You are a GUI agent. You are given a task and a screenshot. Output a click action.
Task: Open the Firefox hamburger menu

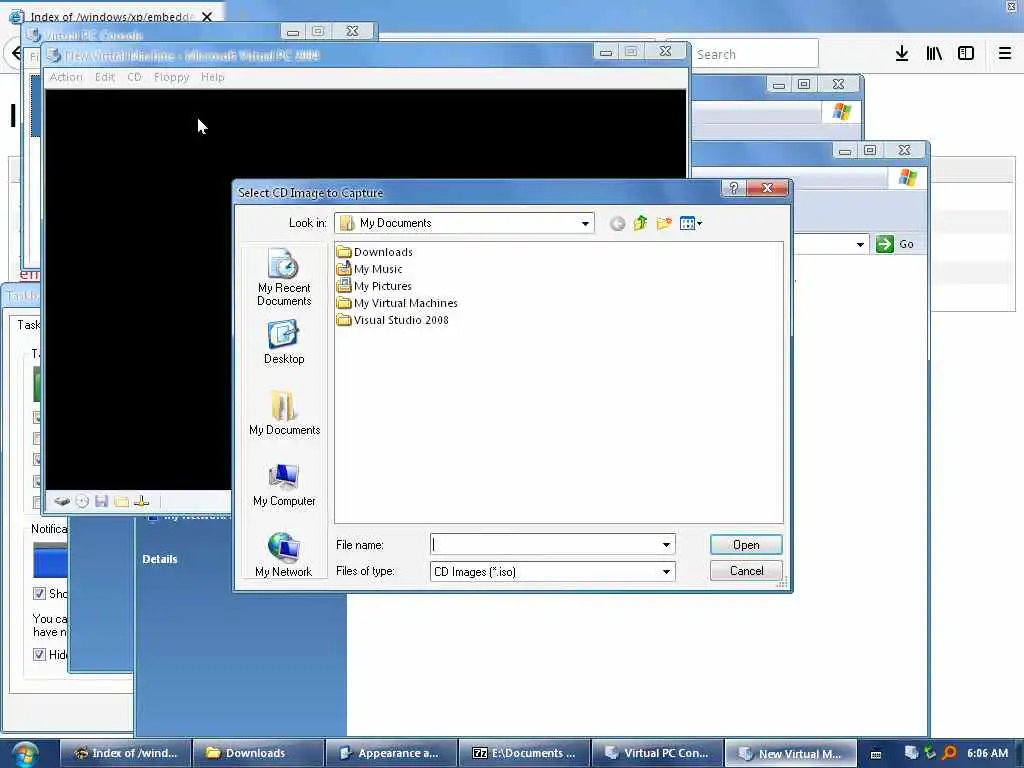1005,54
